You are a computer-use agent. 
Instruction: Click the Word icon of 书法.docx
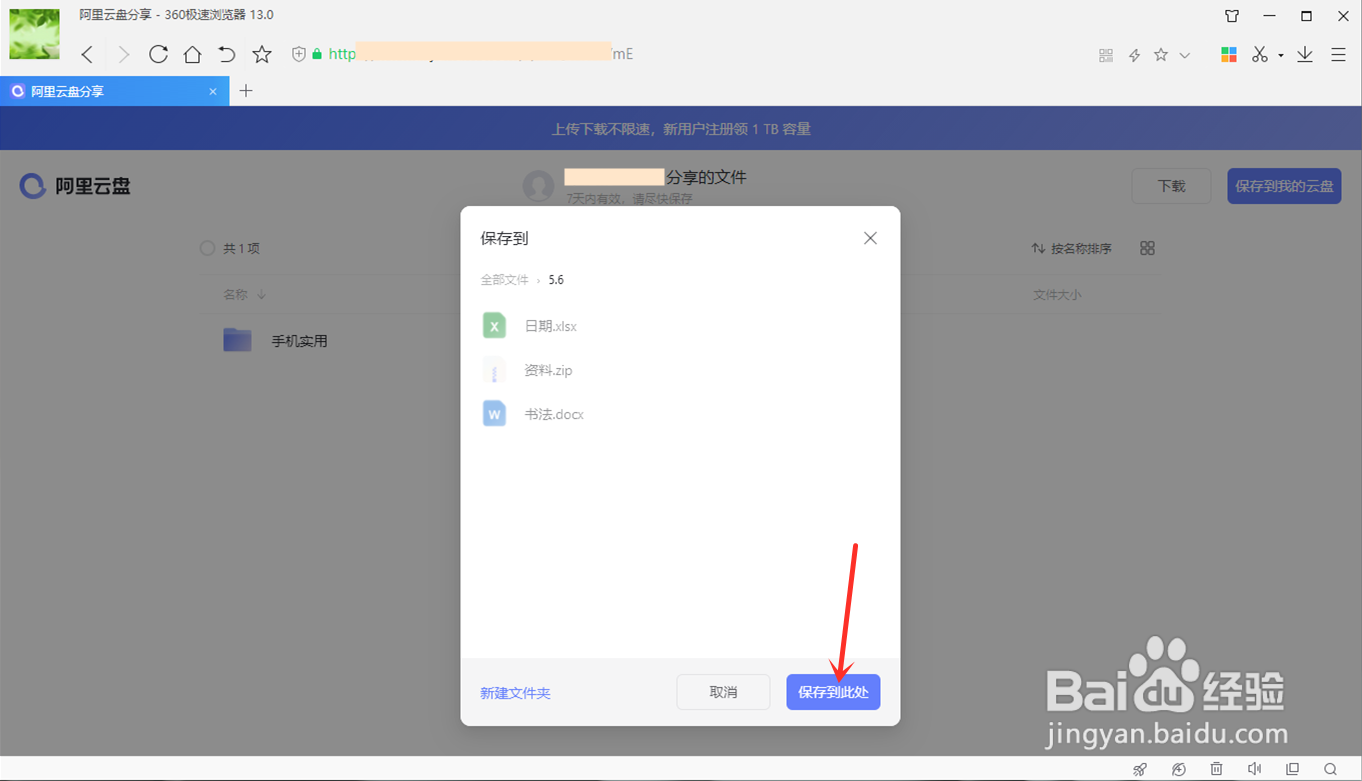[x=494, y=414]
